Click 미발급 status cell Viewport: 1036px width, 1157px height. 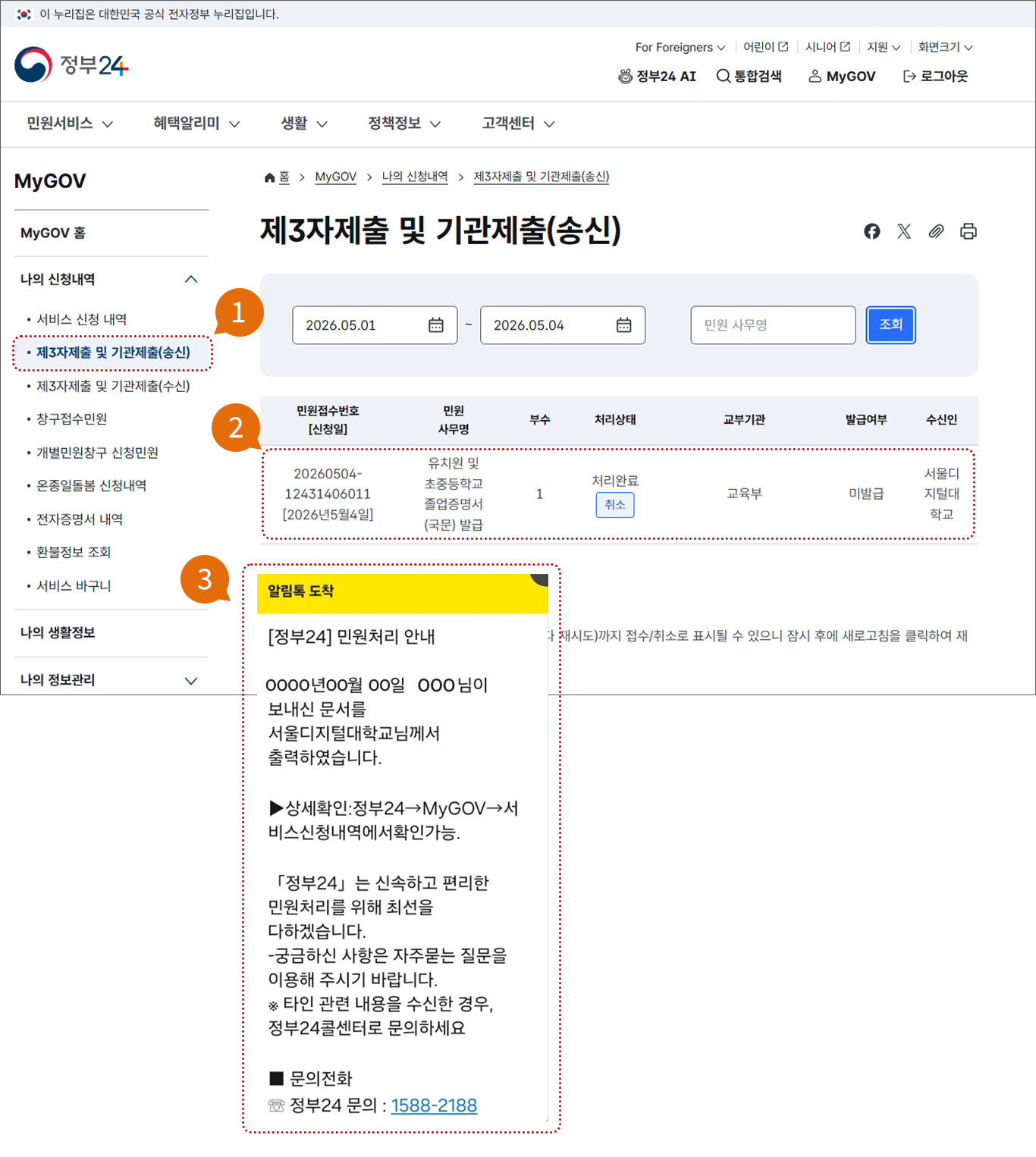866,494
